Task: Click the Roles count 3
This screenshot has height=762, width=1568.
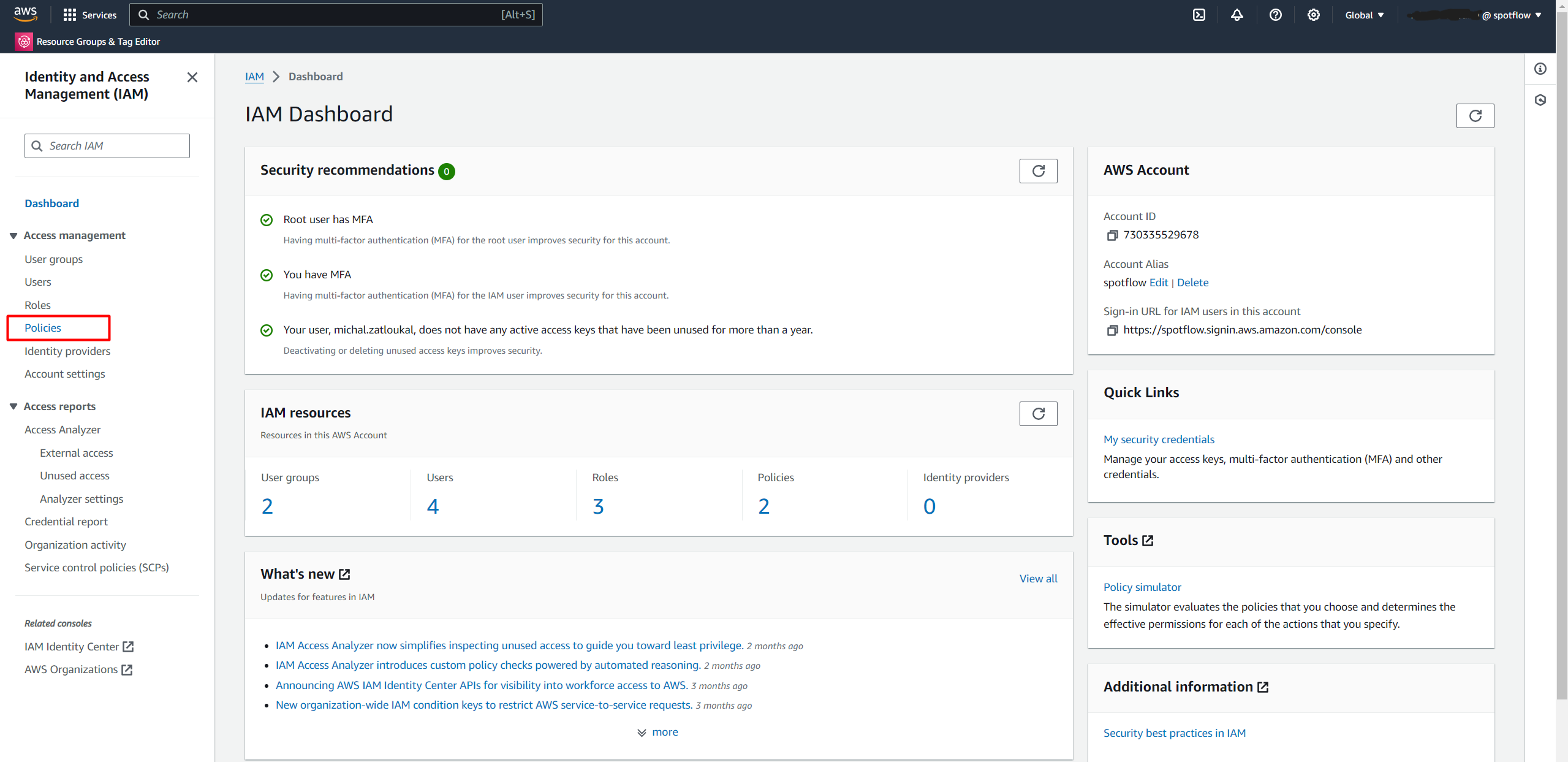Action: pyautogui.click(x=598, y=506)
